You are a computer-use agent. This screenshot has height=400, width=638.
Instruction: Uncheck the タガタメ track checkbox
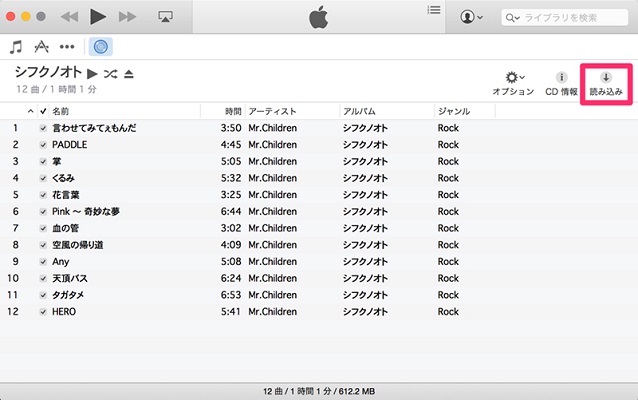pyautogui.click(x=43, y=295)
